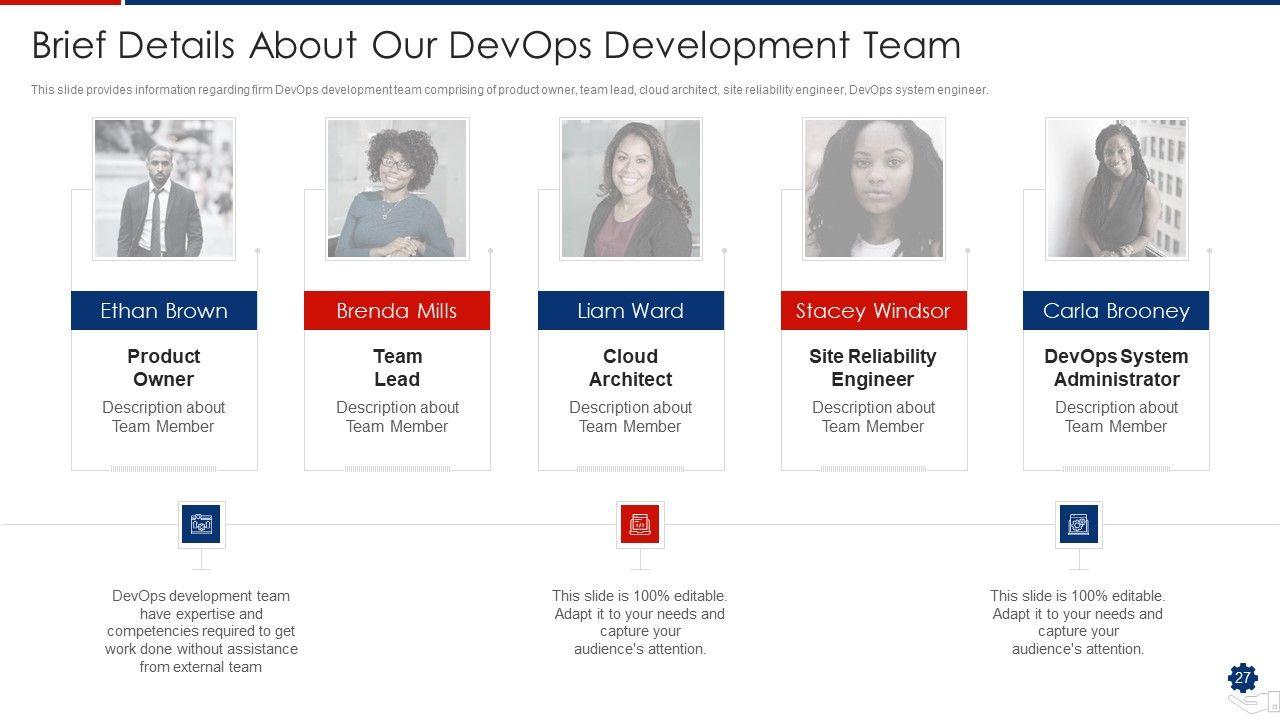This screenshot has width=1280, height=720.
Task: Select Ethan Brown's photo
Action: 164,189
